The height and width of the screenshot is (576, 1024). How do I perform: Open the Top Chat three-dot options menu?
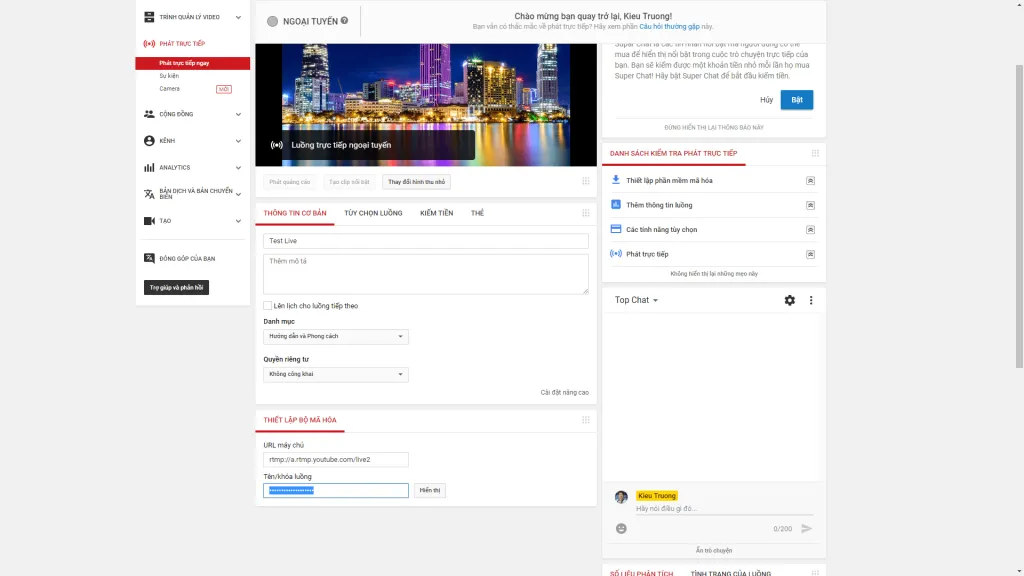coord(811,299)
